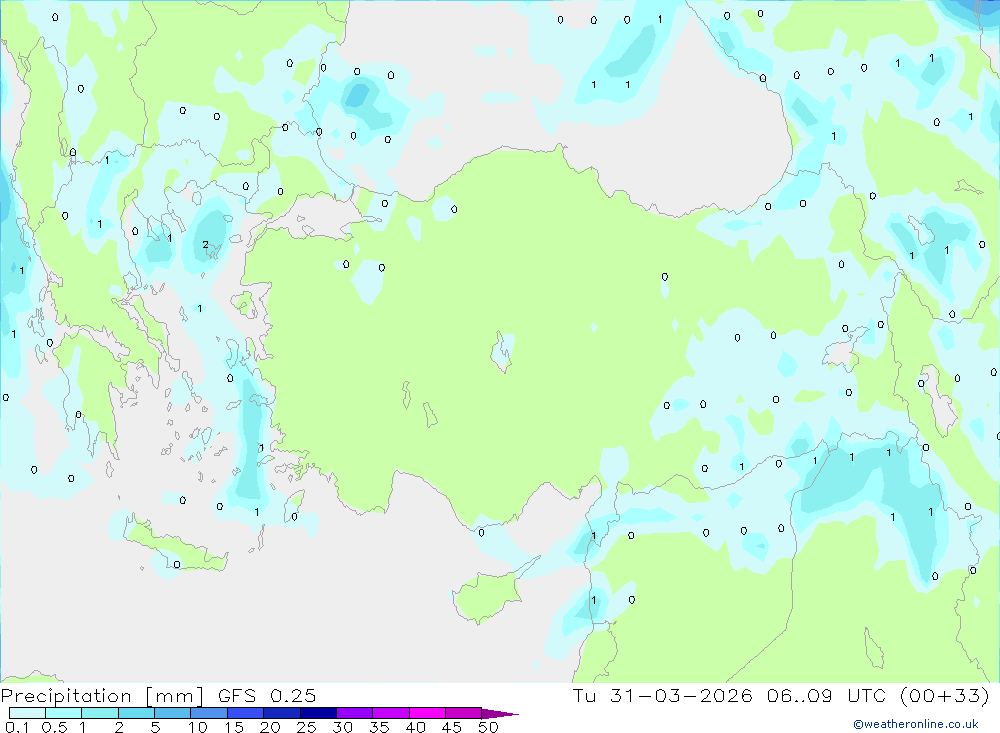Click the '45' legend scale label
Viewport: 1000px width, 733px height.
coord(452,727)
